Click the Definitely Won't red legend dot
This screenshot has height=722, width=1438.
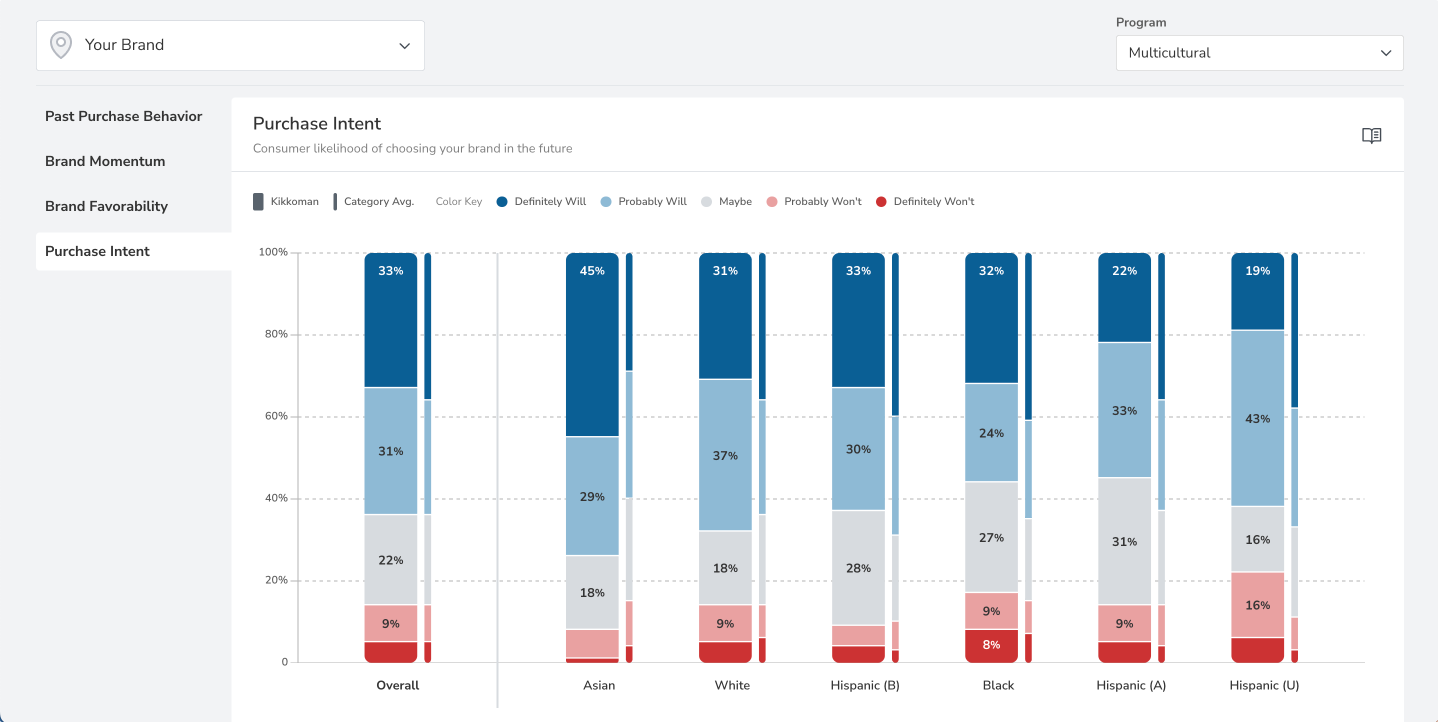(x=881, y=202)
